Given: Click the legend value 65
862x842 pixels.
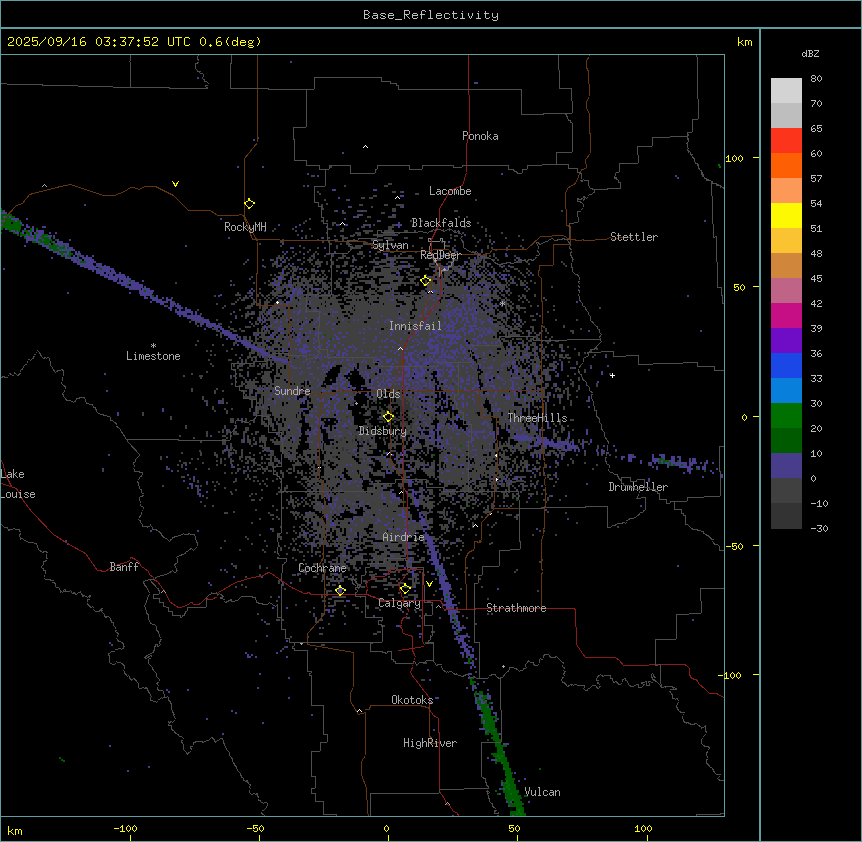Looking at the screenshot, I should point(816,129).
